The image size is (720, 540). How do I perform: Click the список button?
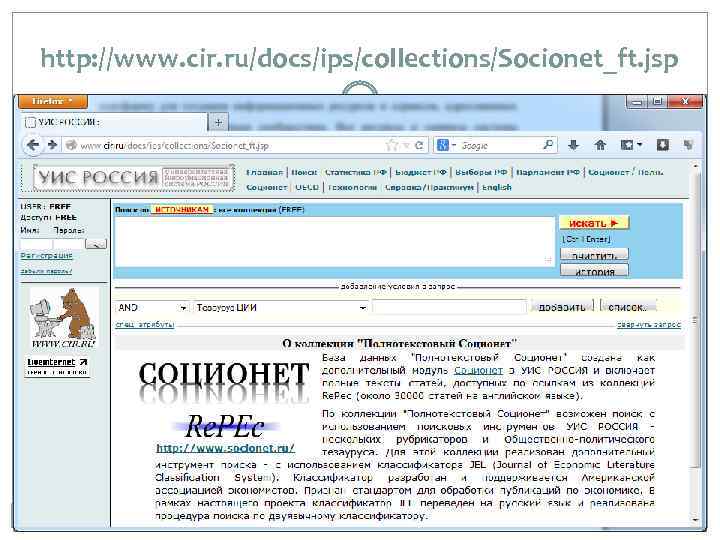[628, 307]
